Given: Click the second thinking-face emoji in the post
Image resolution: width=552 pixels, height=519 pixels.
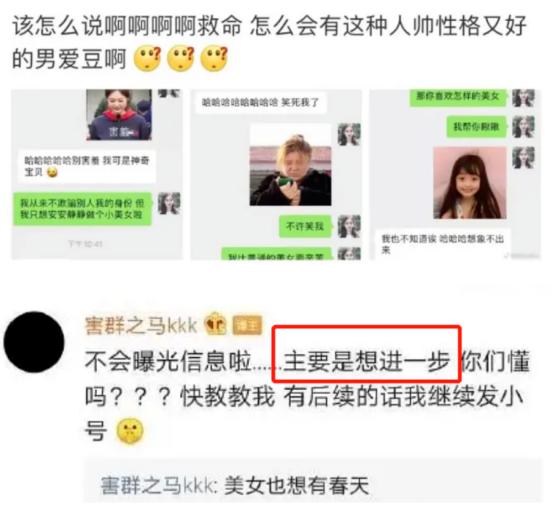Looking at the screenshot, I should (181, 58).
